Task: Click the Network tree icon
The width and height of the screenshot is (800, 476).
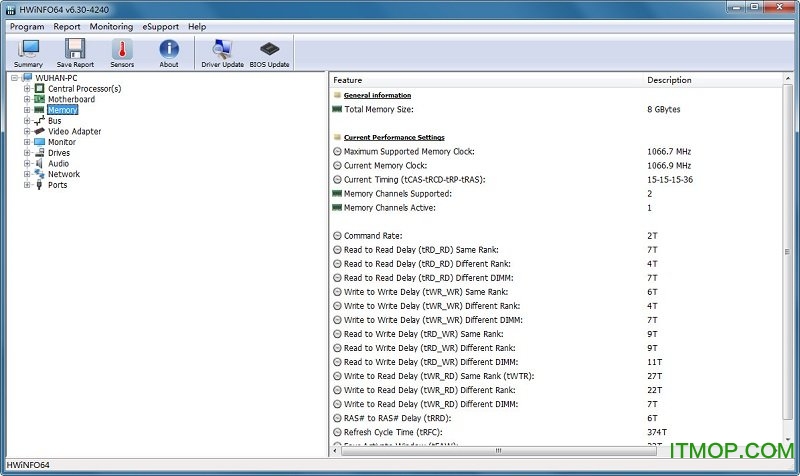Action: pyautogui.click(x=39, y=174)
